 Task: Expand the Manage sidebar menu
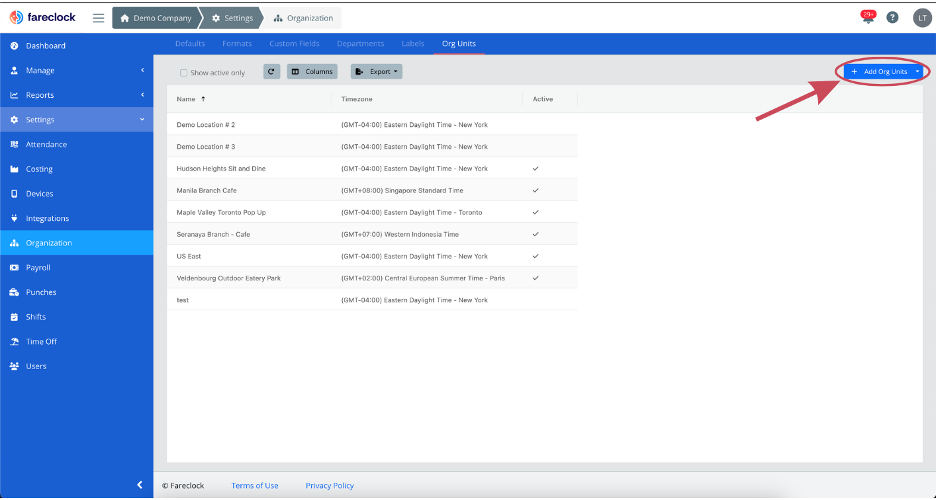coord(76,70)
